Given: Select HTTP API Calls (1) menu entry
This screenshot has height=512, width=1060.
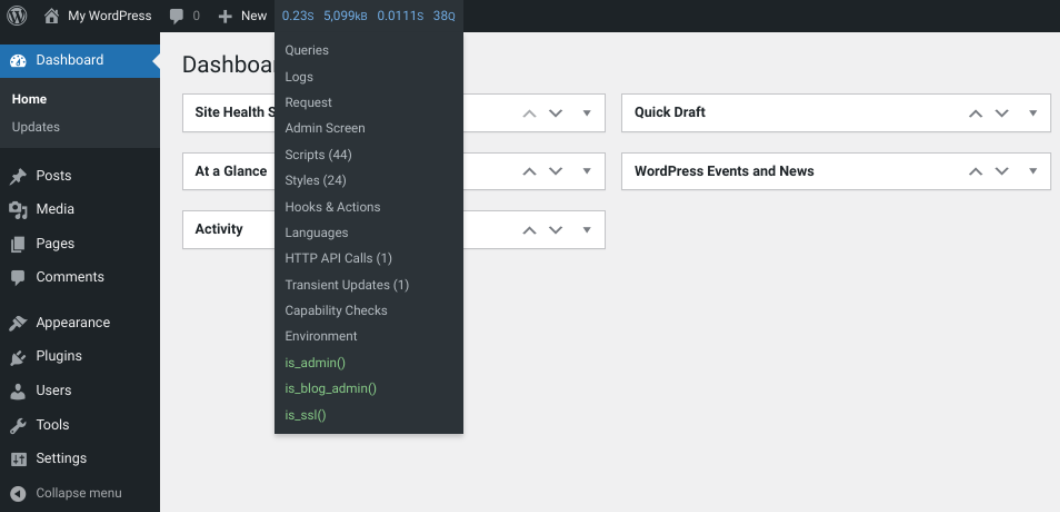Looking at the screenshot, I should point(338,258).
